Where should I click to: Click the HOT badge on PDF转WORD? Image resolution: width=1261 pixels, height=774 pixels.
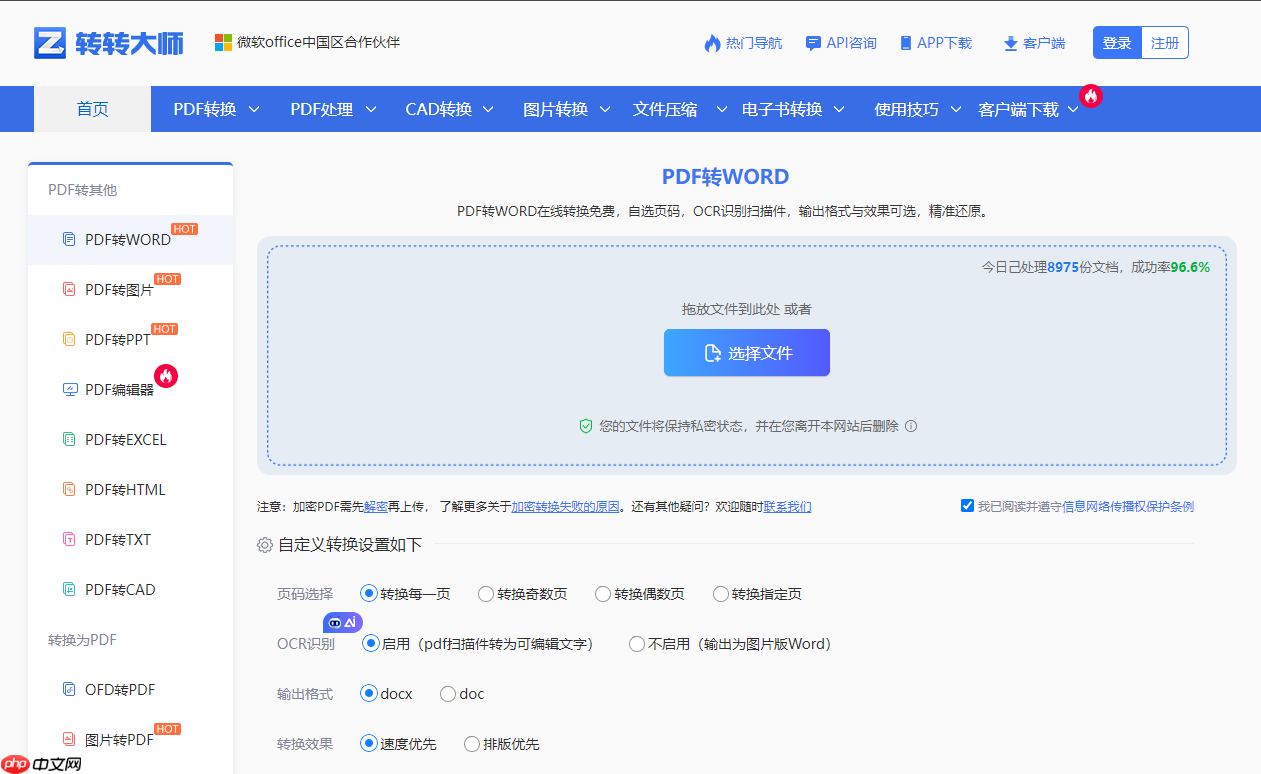[185, 229]
